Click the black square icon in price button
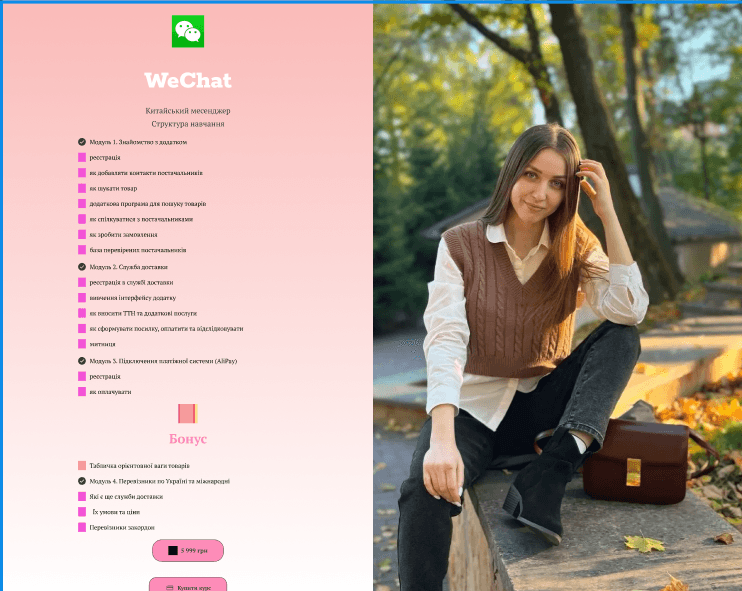Image resolution: width=742 pixels, height=591 pixels. pos(173,550)
